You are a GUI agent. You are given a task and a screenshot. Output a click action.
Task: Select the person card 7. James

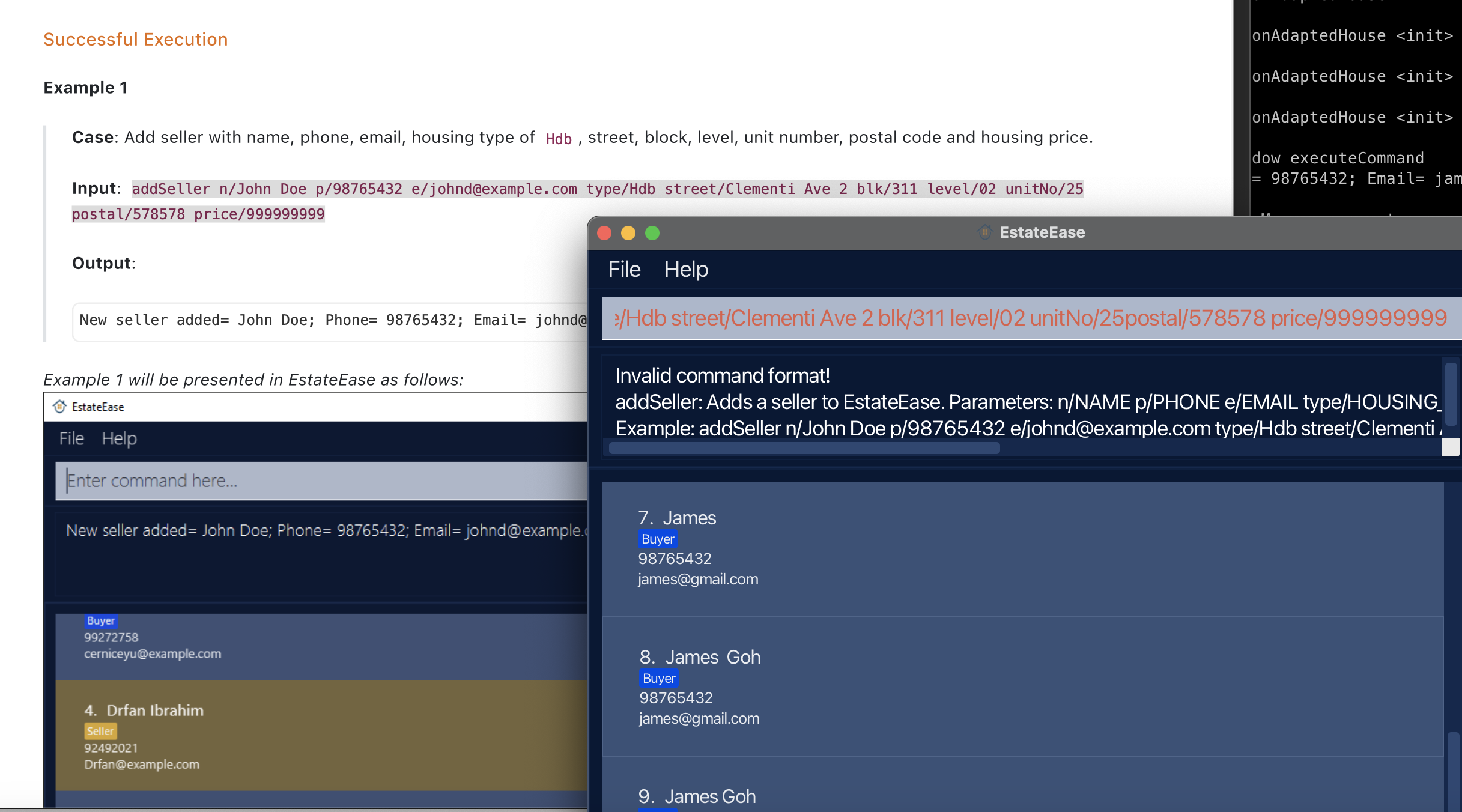click(1021, 549)
